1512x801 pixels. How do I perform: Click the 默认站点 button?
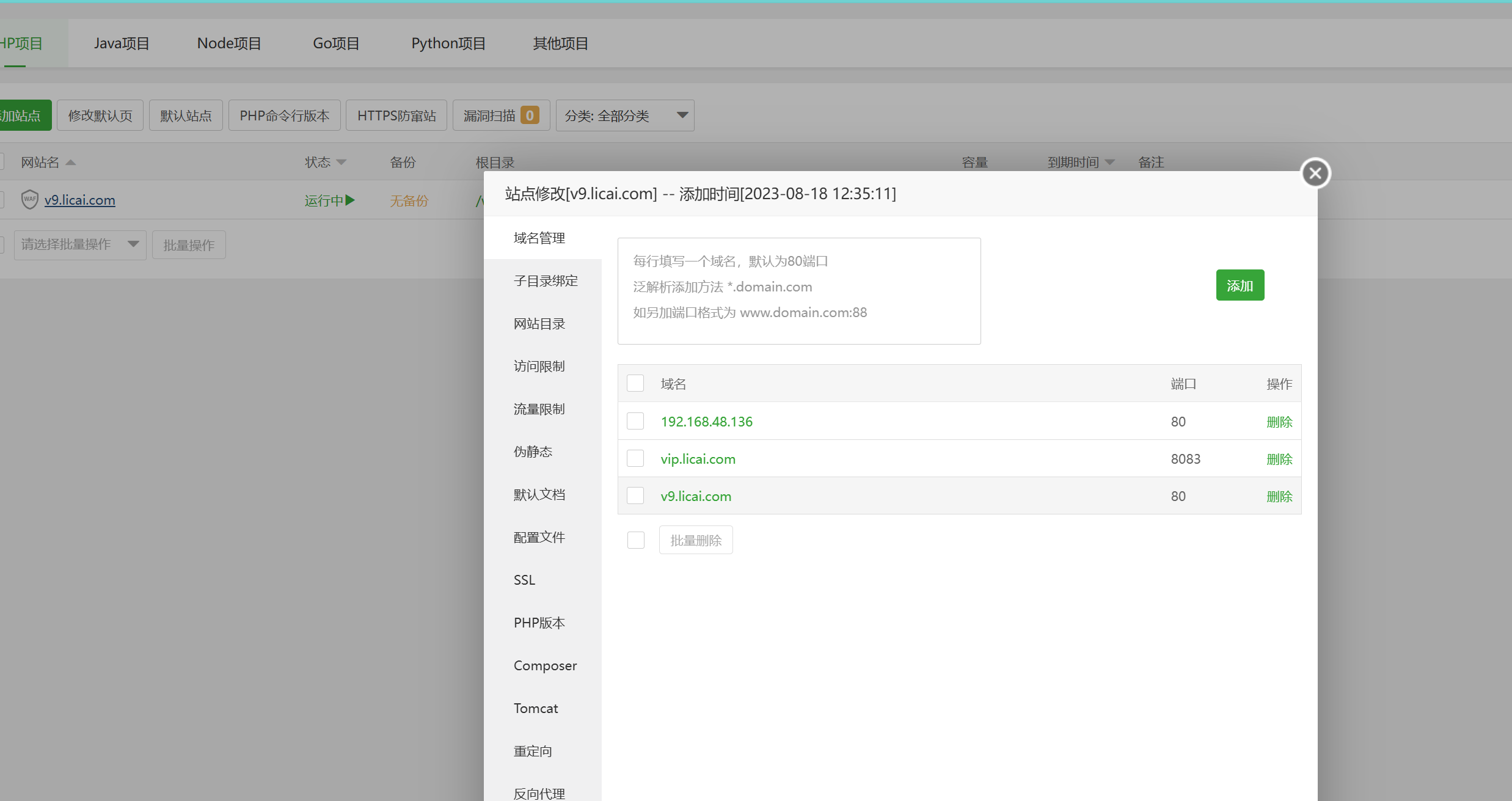coord(186,115)
